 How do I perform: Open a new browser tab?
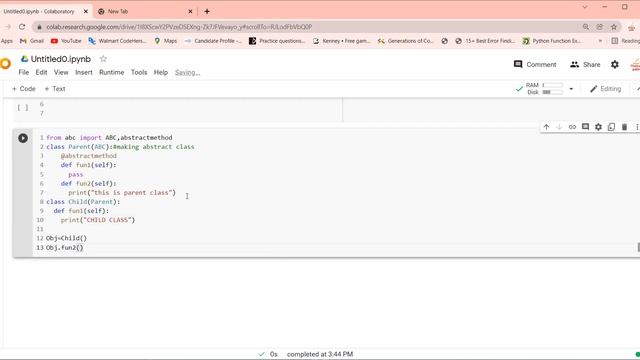click(207, 11)
